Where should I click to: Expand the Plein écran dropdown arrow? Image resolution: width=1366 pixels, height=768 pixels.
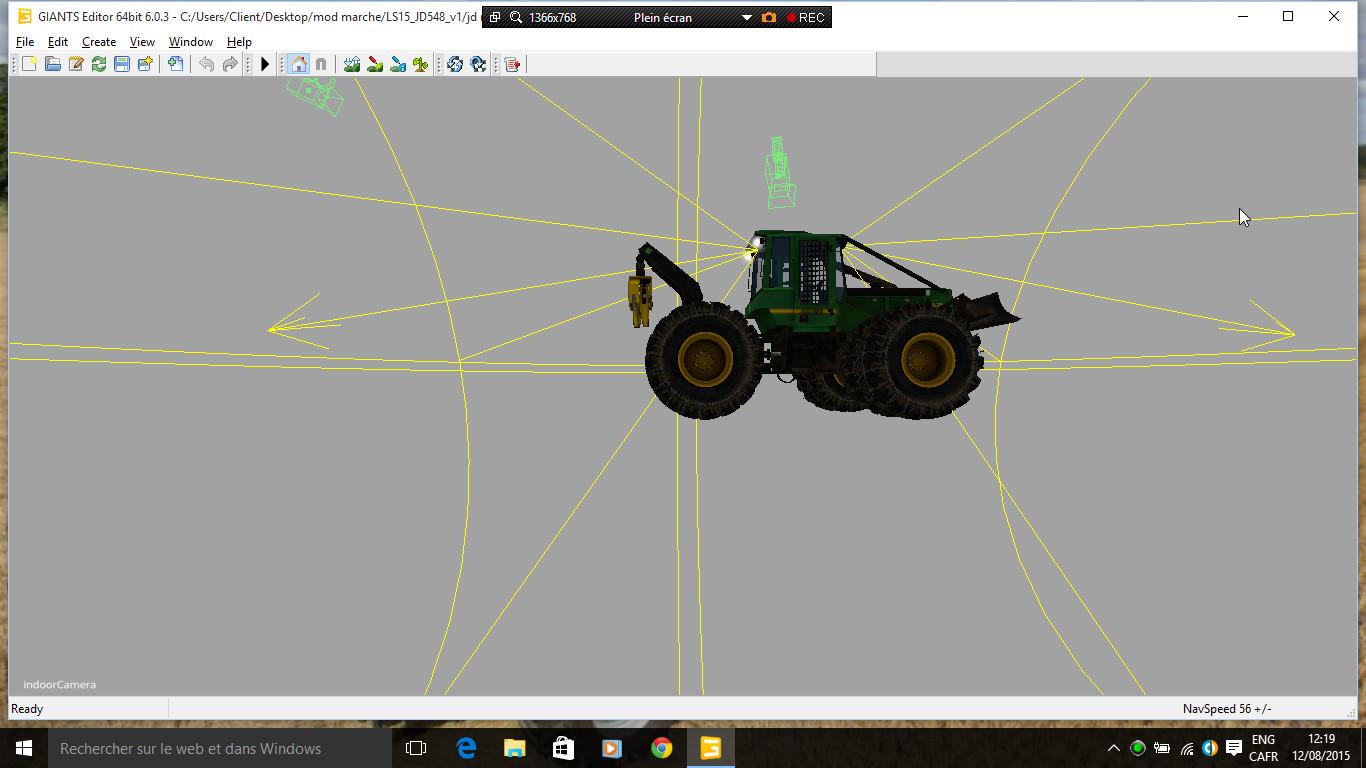pos(746,17)
